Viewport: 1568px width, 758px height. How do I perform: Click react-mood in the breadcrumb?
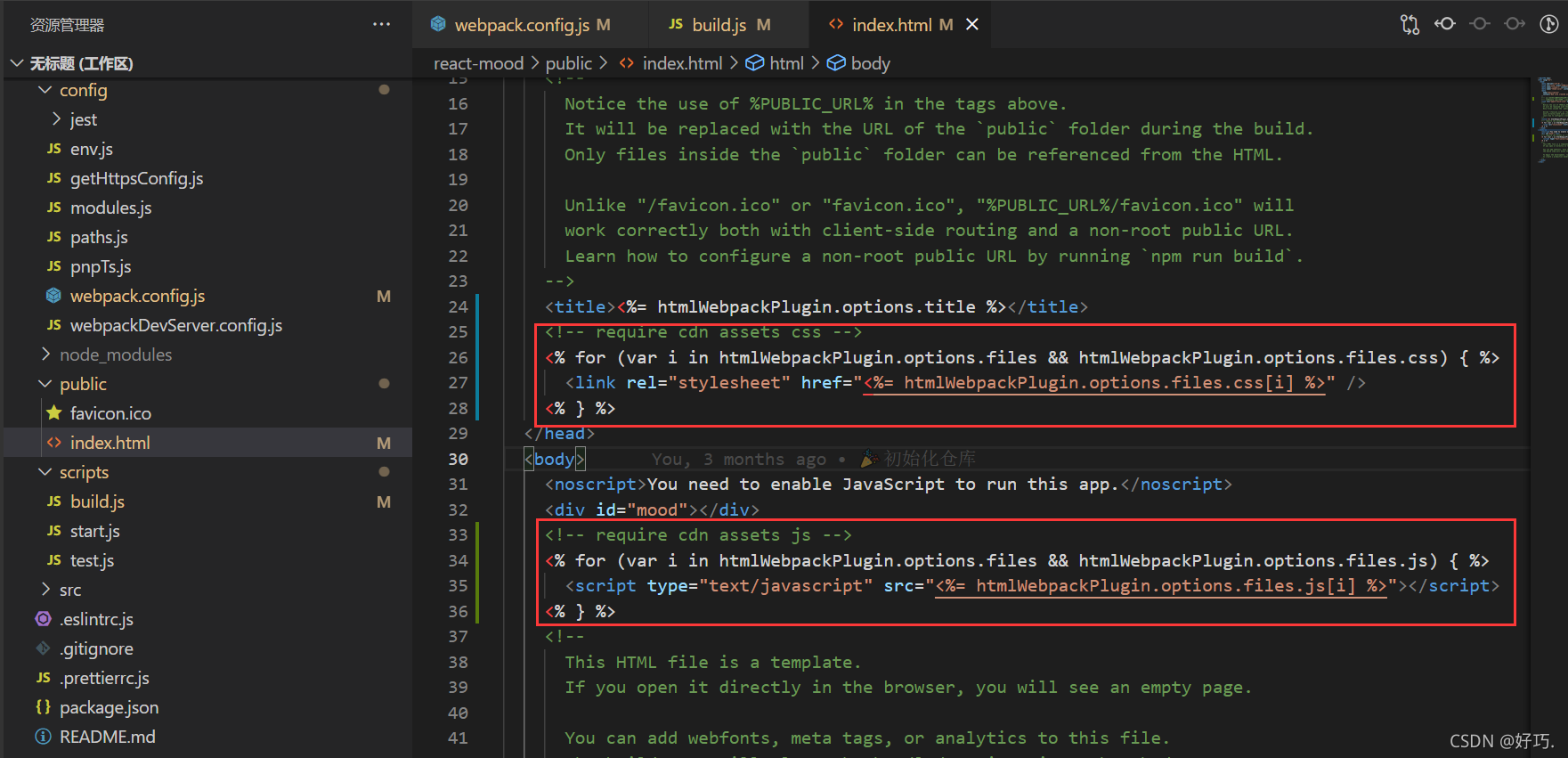(x=478, y=63)
